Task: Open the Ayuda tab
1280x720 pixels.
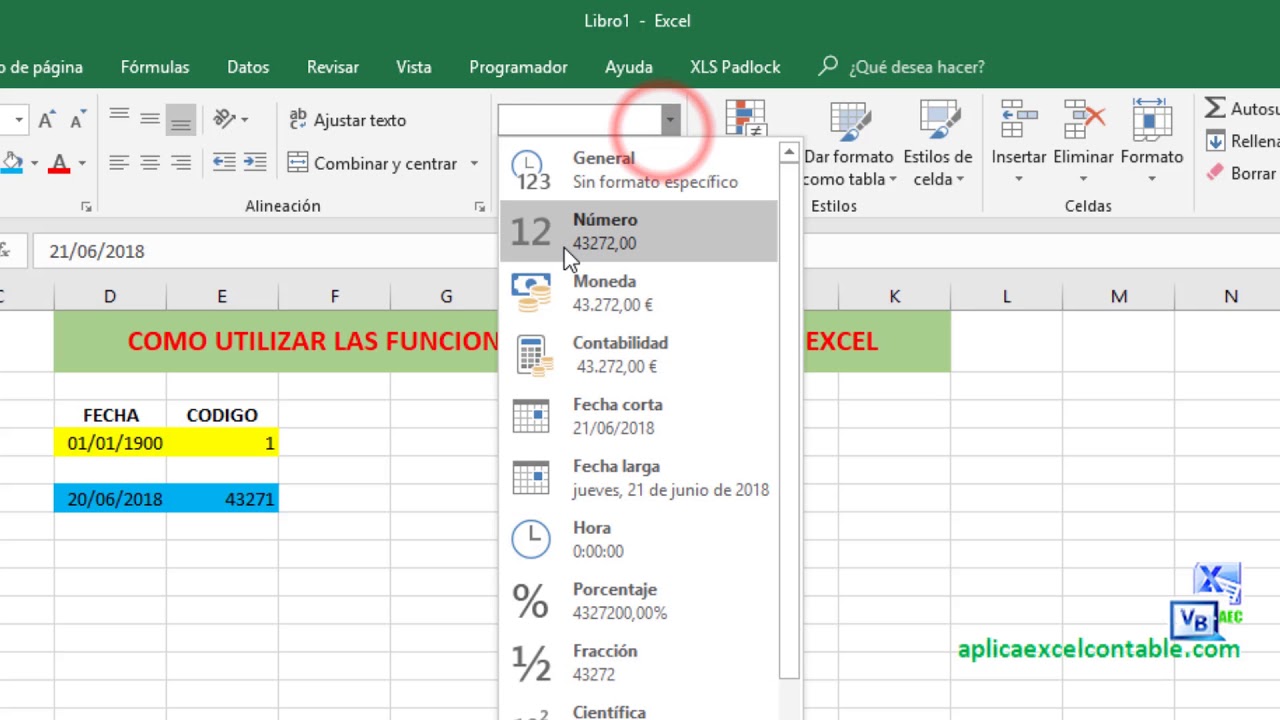Action: coord(629,67)
